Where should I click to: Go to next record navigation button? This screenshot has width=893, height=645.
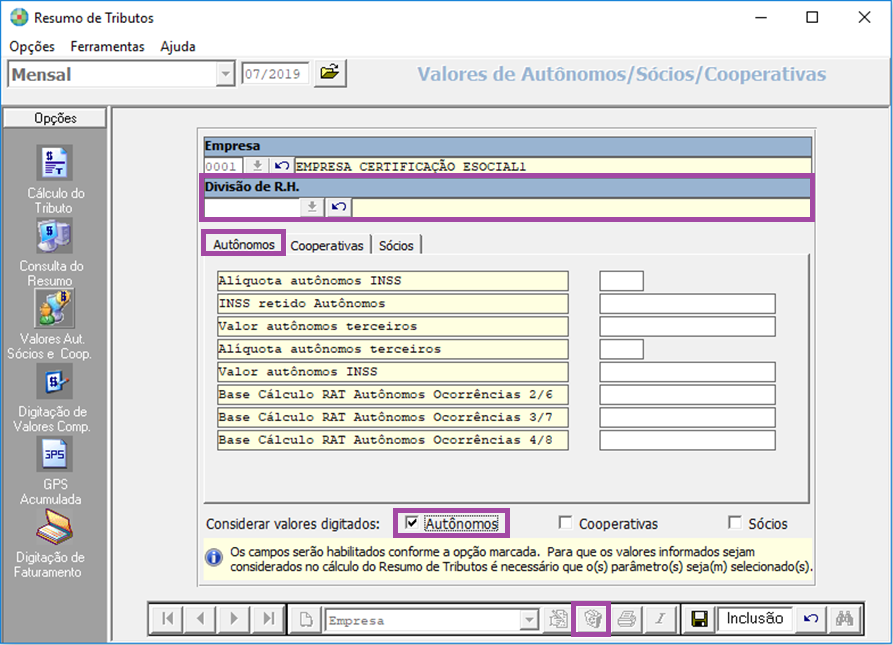coord(234,618)
